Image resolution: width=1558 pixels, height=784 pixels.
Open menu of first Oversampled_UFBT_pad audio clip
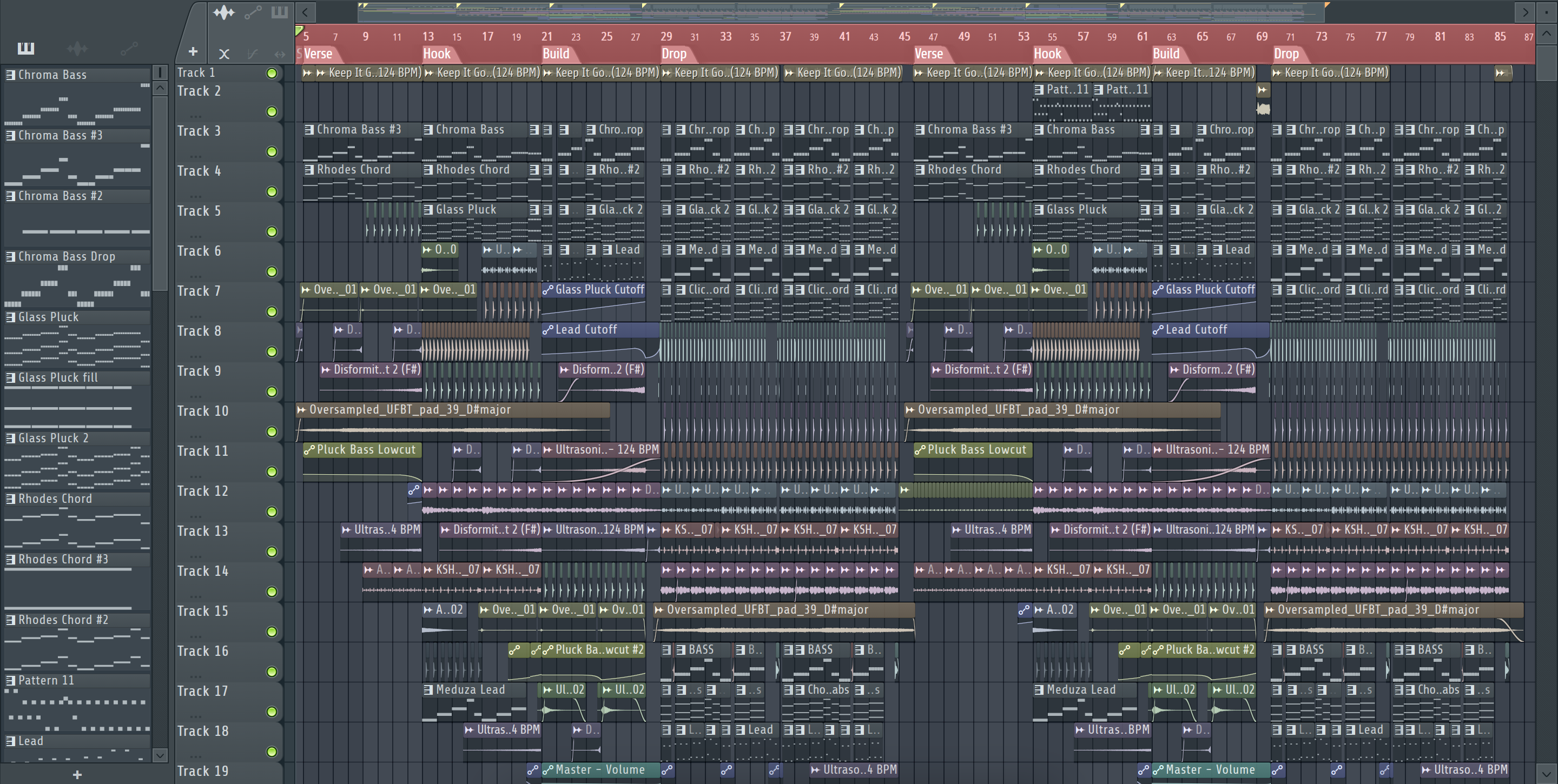(301, 409)
